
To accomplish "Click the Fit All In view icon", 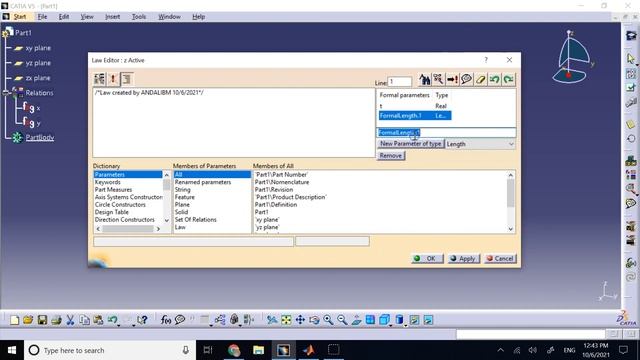I will [286, 320].
